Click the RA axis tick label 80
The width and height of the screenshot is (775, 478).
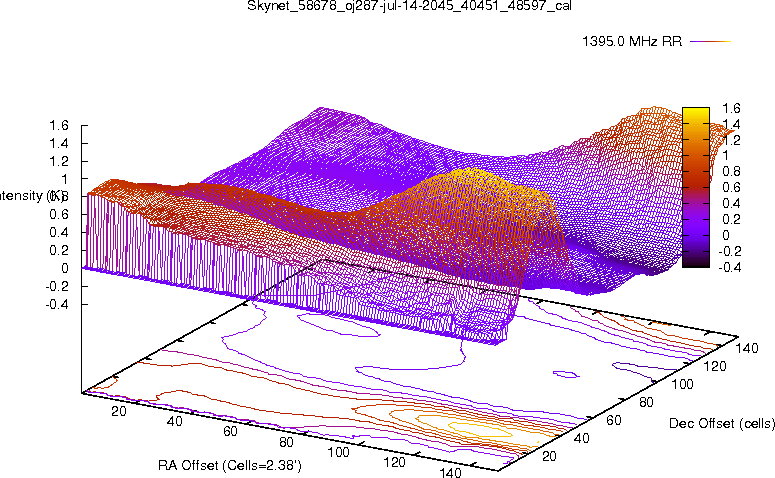[287, 441]
